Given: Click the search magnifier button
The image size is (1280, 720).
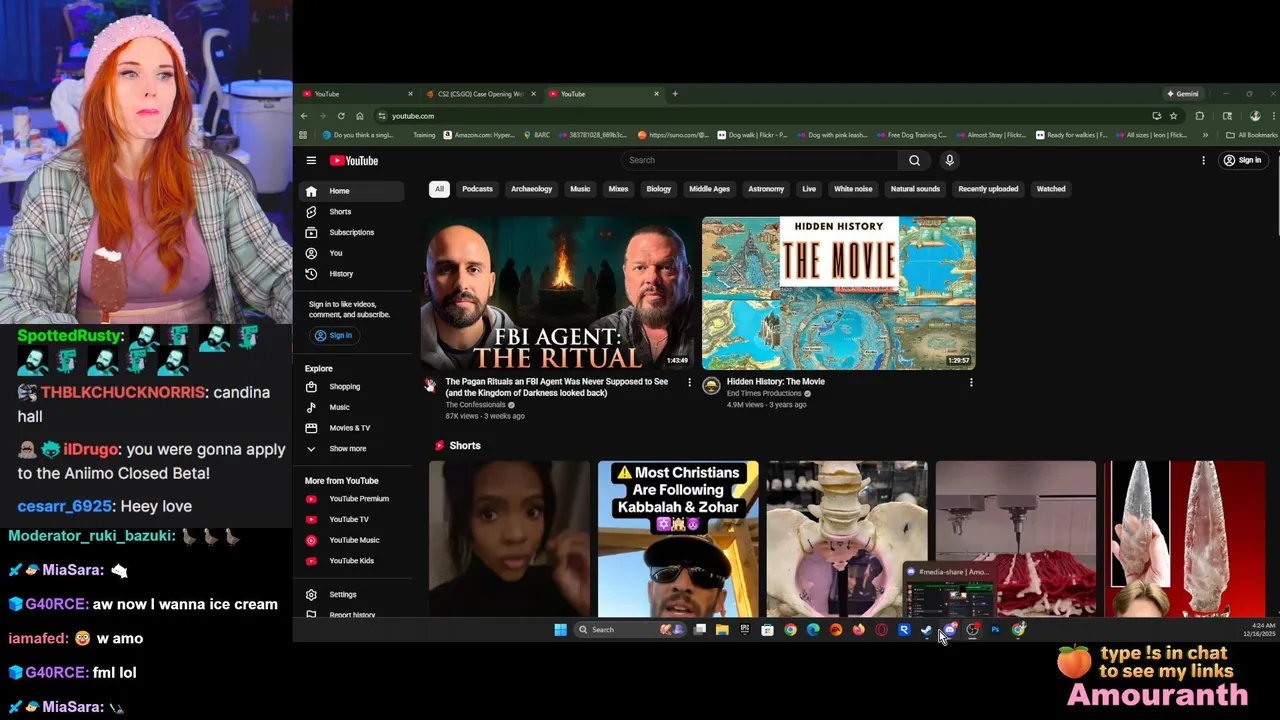Looking at the screenshot, I should [x=914, y=160].
